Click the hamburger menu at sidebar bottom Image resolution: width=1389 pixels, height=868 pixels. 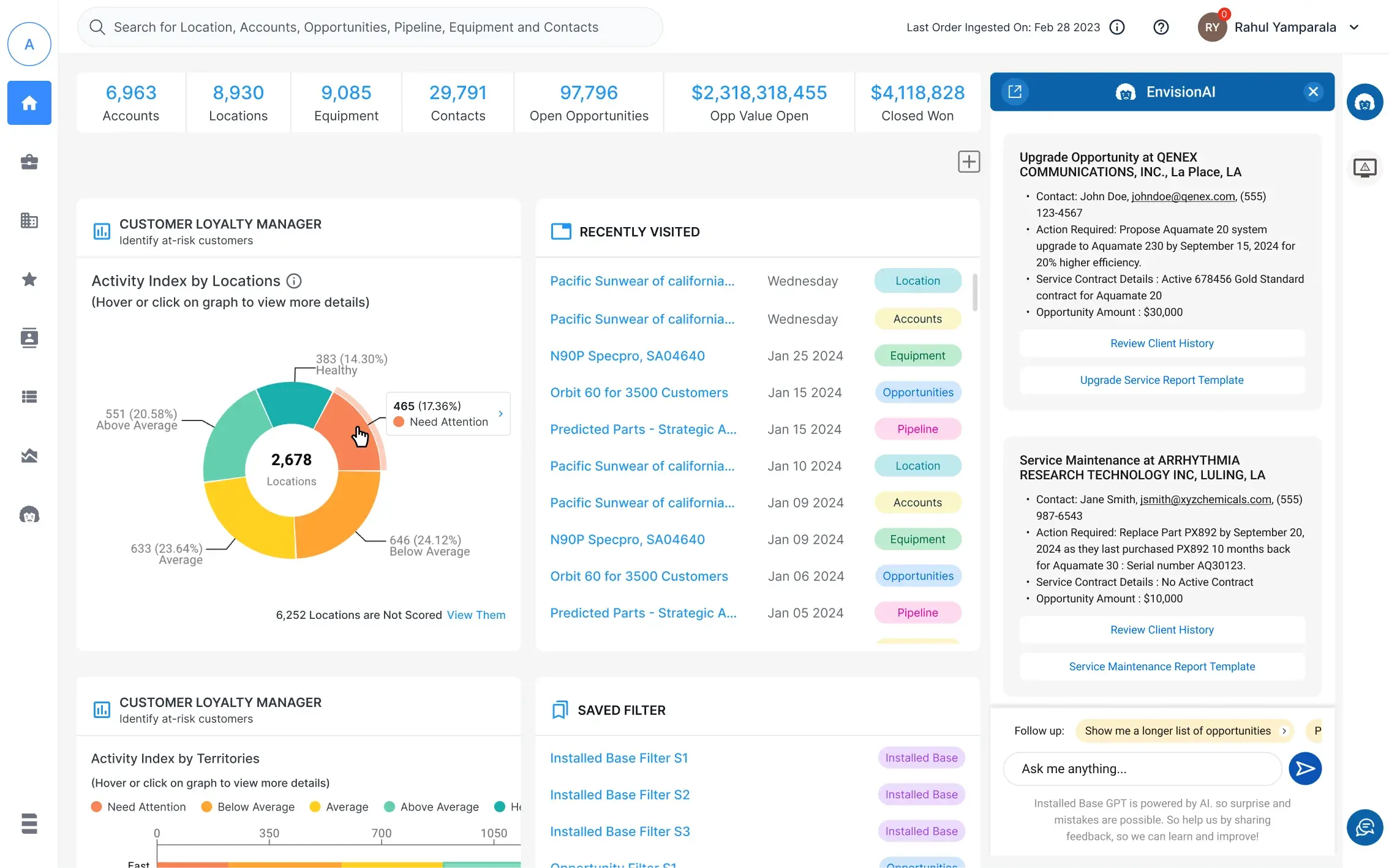29,823
